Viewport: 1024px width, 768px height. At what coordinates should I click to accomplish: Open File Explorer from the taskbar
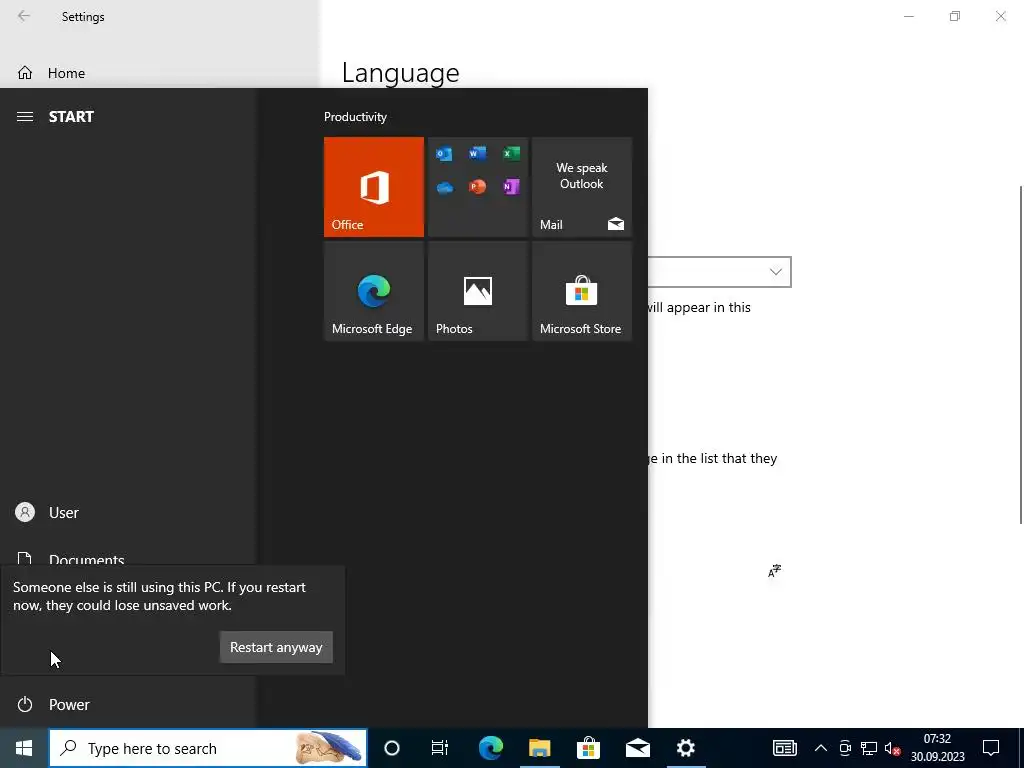[x=539, y=748]
